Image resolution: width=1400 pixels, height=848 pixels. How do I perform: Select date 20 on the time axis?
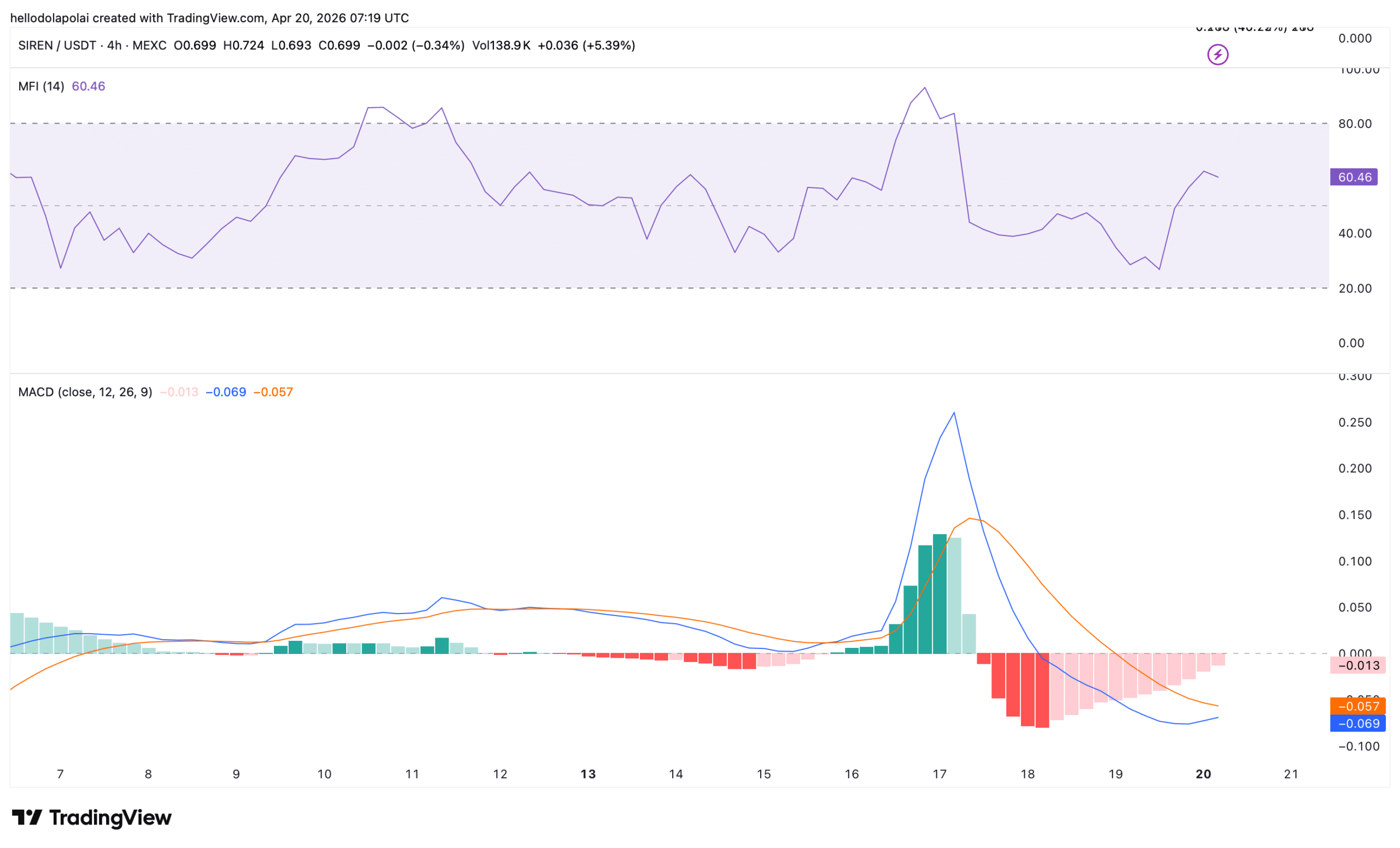point(1203,774)
